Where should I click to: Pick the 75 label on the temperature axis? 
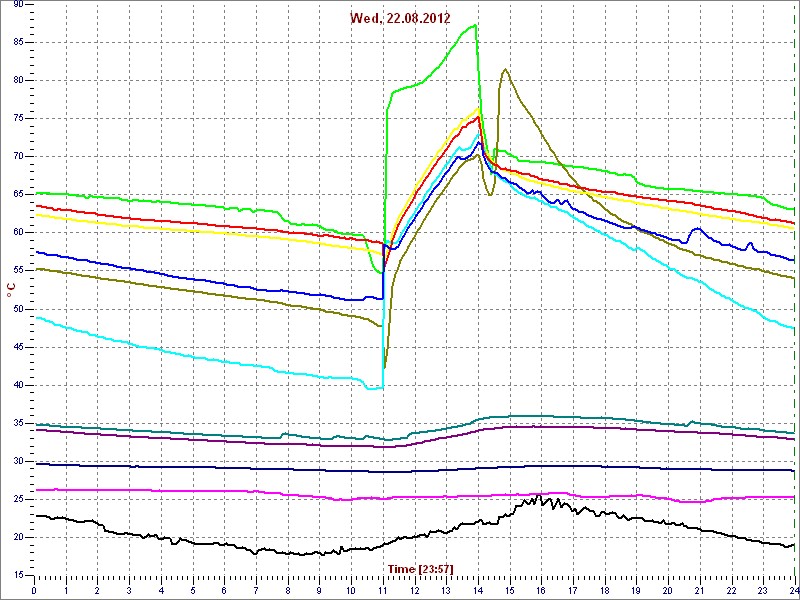pyautogui.click(x=17, y=118)
